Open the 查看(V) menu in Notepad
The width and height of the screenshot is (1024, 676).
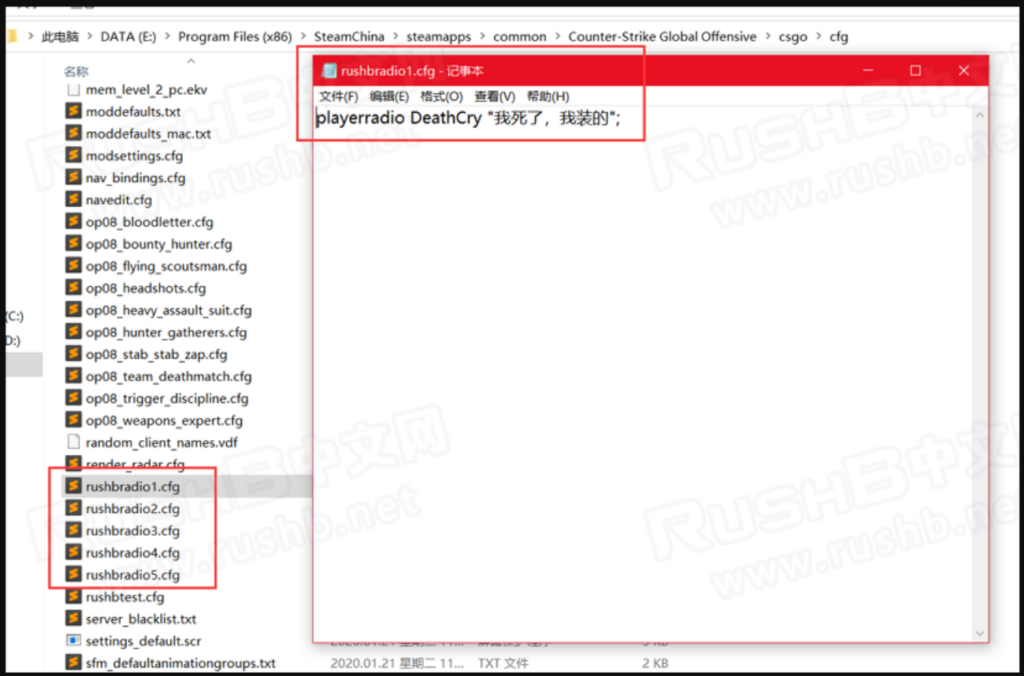click(x=494, y=97)
